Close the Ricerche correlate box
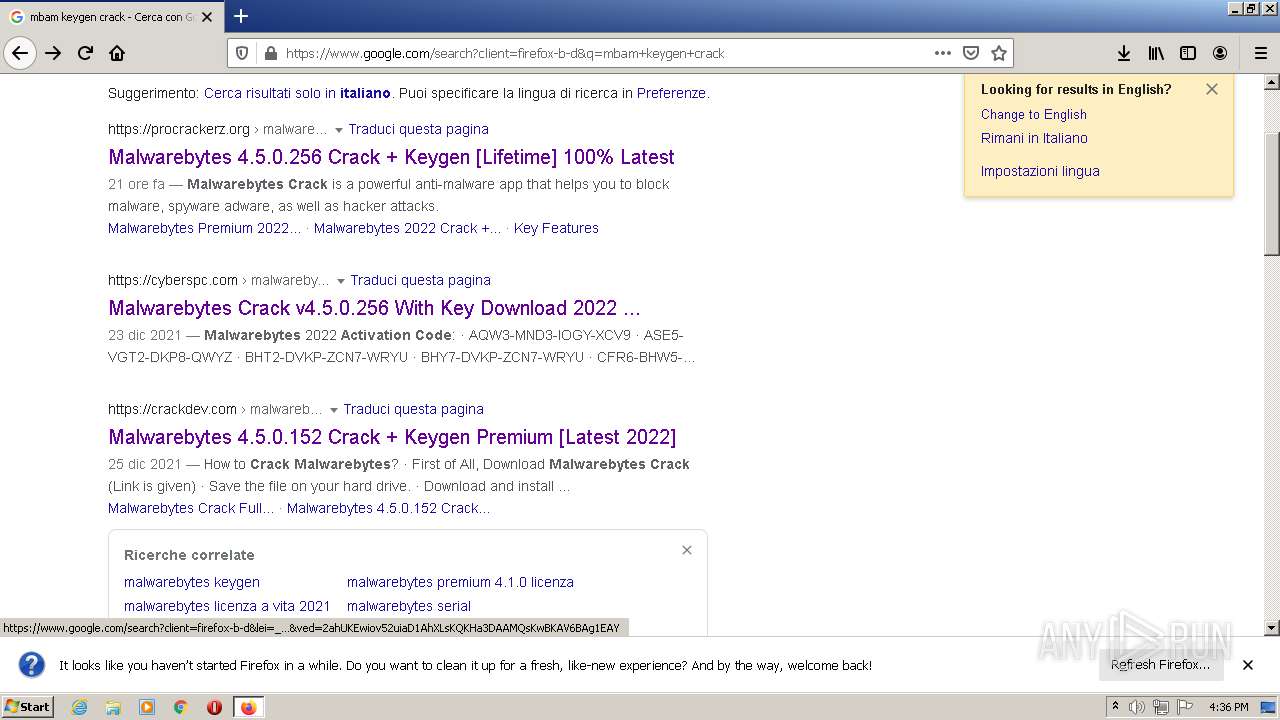 [x=687, y=550]
